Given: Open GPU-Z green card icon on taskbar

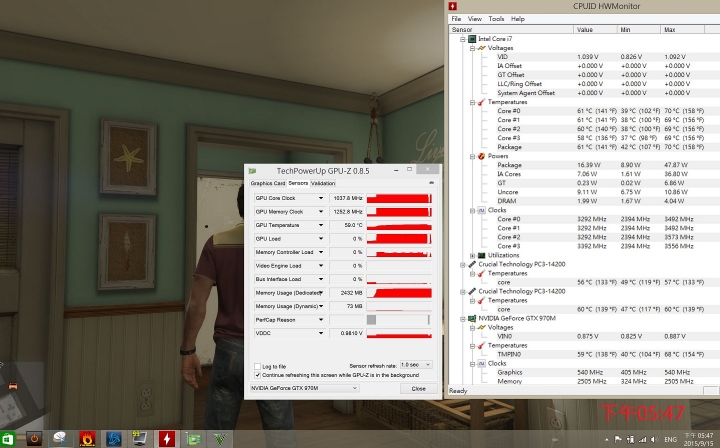Looking at the screenshot, I should click(193, 439).
